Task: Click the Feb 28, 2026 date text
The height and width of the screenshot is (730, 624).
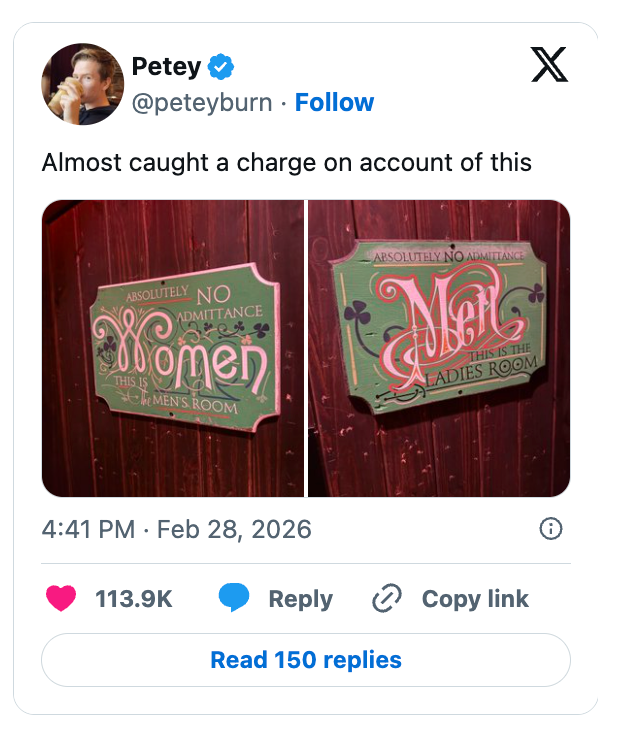Action: coord(234,529)
